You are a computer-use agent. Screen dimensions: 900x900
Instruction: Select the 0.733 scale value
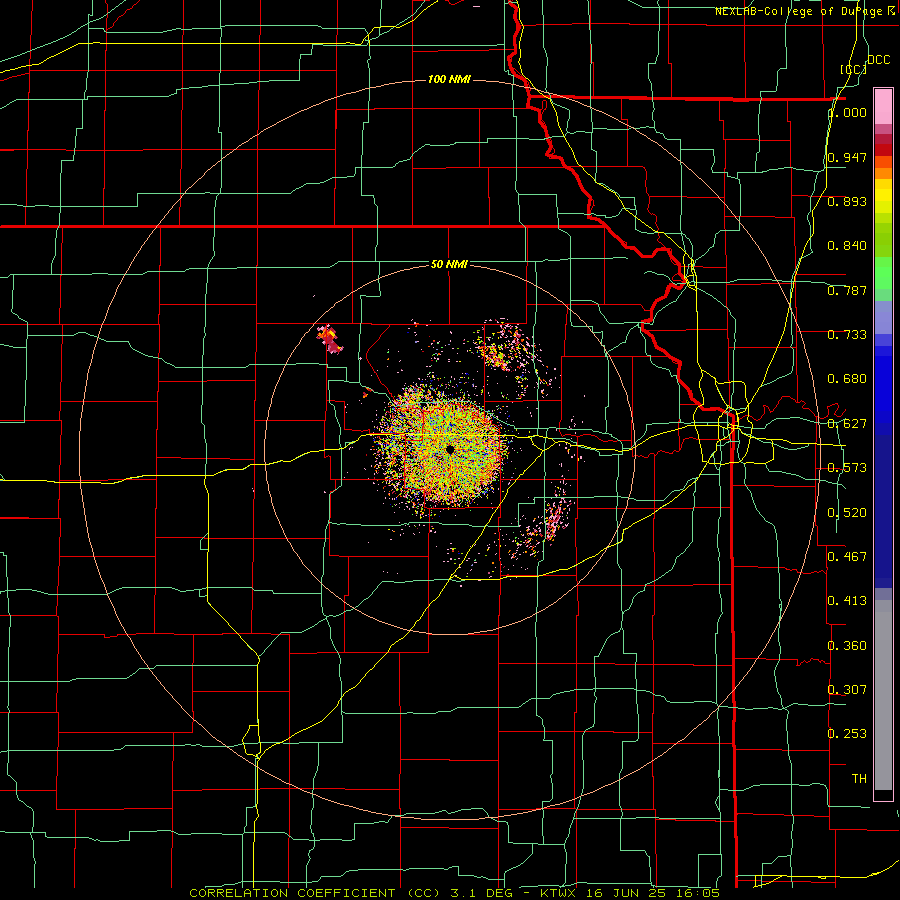(x=848, y=335)
